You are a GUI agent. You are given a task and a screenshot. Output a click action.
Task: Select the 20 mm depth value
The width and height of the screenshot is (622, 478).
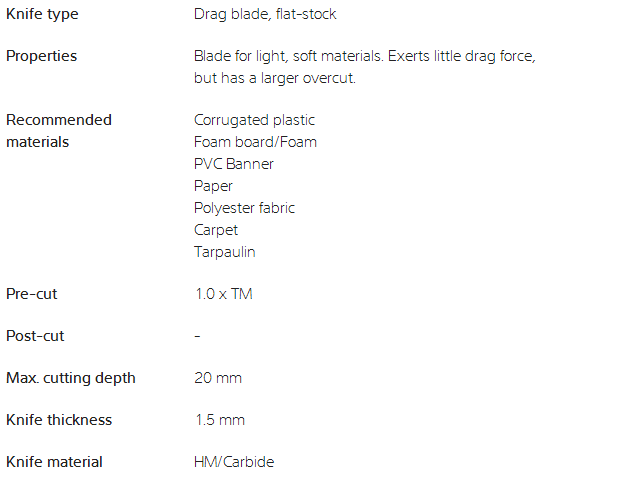pos(218,378)
